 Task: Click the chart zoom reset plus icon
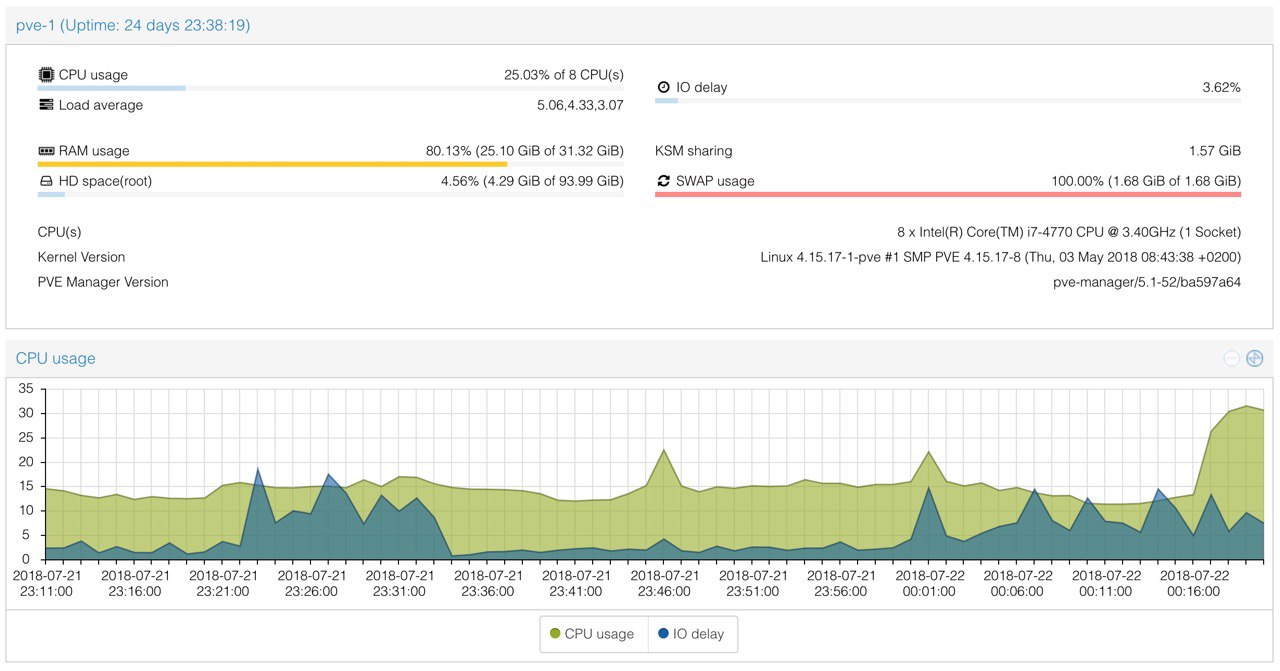(1255, 358)
